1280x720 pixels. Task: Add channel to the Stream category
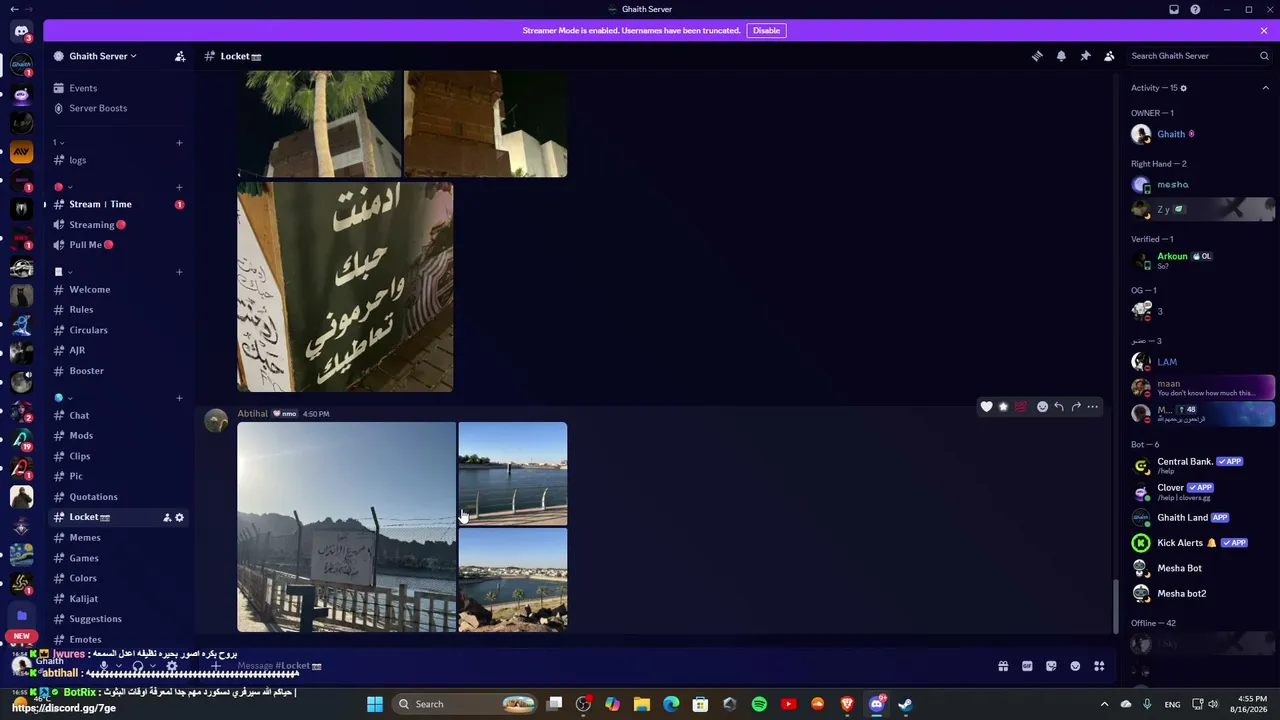179,187
